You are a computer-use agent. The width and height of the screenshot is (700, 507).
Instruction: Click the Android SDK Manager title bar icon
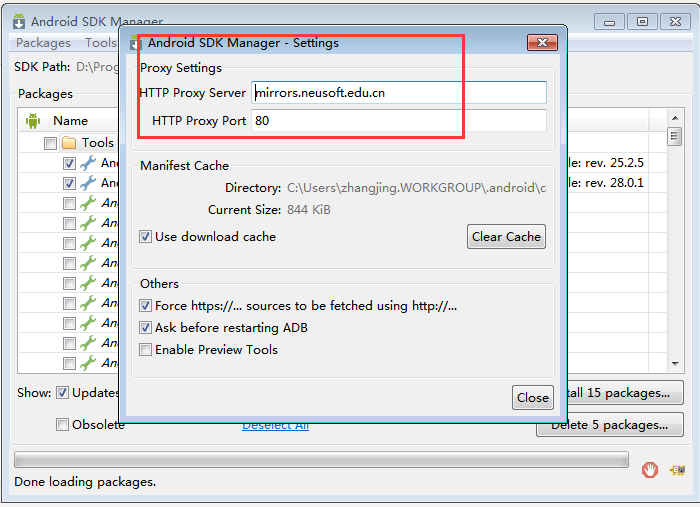pyautogui.click(x=19, y=21)
